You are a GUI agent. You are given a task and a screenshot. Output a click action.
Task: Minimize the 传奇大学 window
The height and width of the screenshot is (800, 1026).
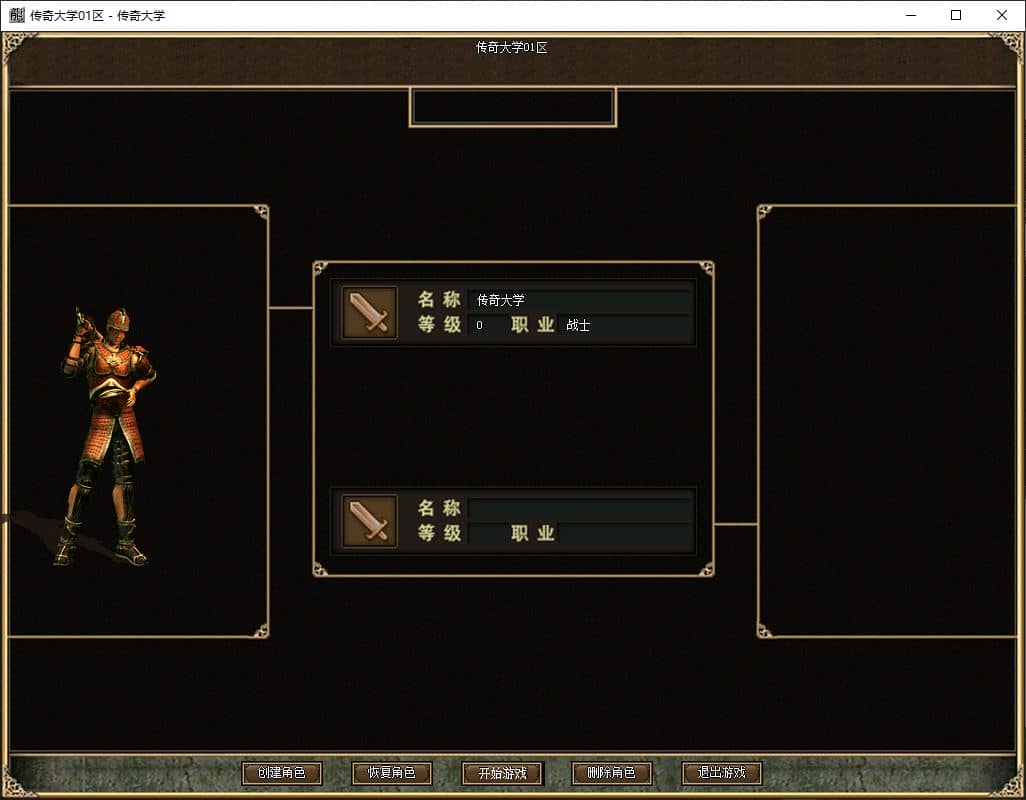click(911, 15)
